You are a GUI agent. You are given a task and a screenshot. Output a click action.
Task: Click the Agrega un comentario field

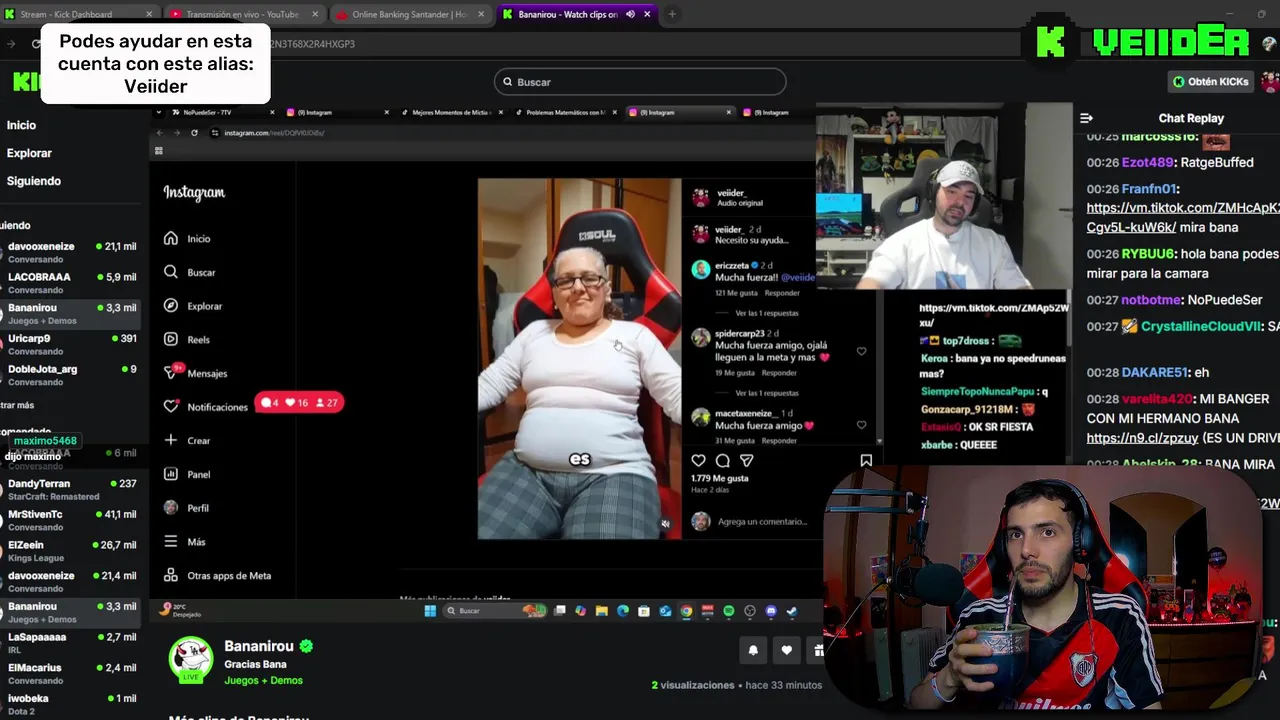762,521
